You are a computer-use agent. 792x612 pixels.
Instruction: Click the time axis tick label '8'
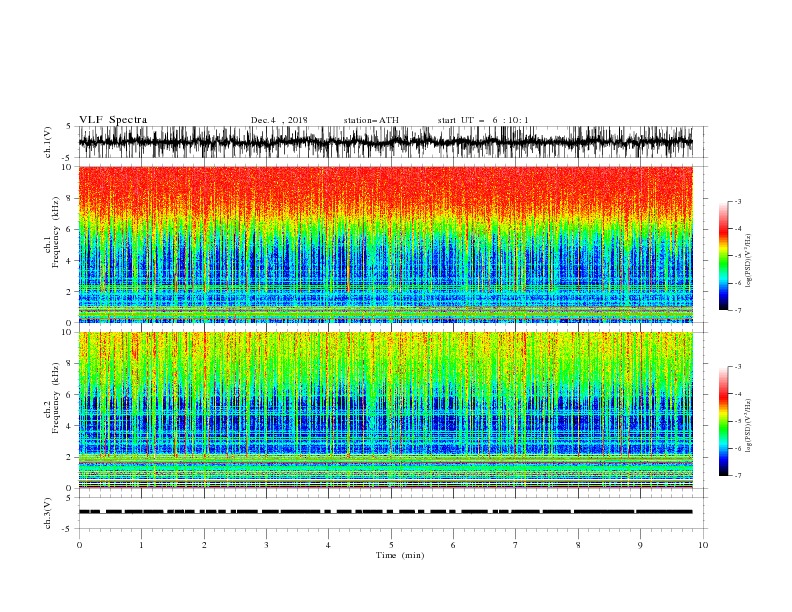tap(578, 545)
